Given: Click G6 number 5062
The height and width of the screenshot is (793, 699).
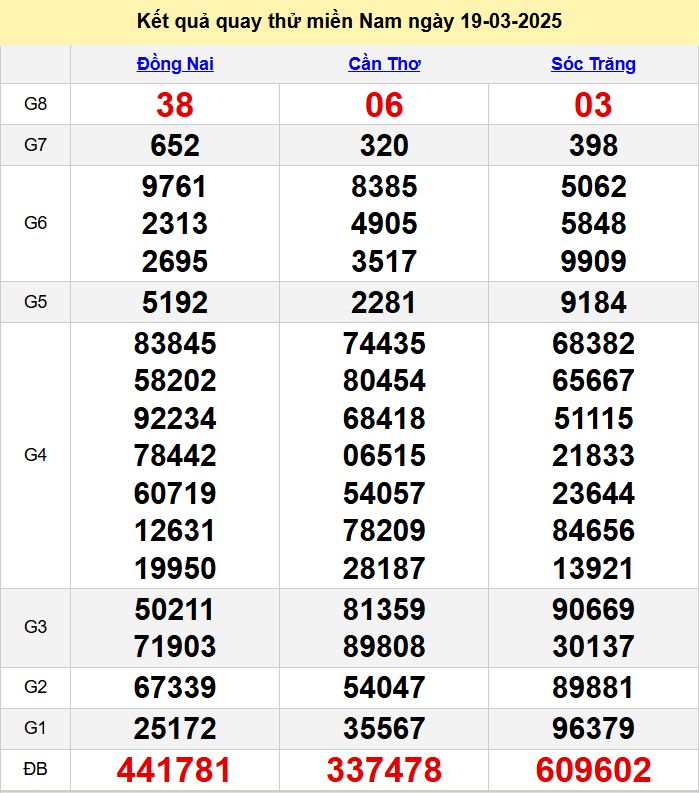Looking at the screenshot, I should pos(593,187).
